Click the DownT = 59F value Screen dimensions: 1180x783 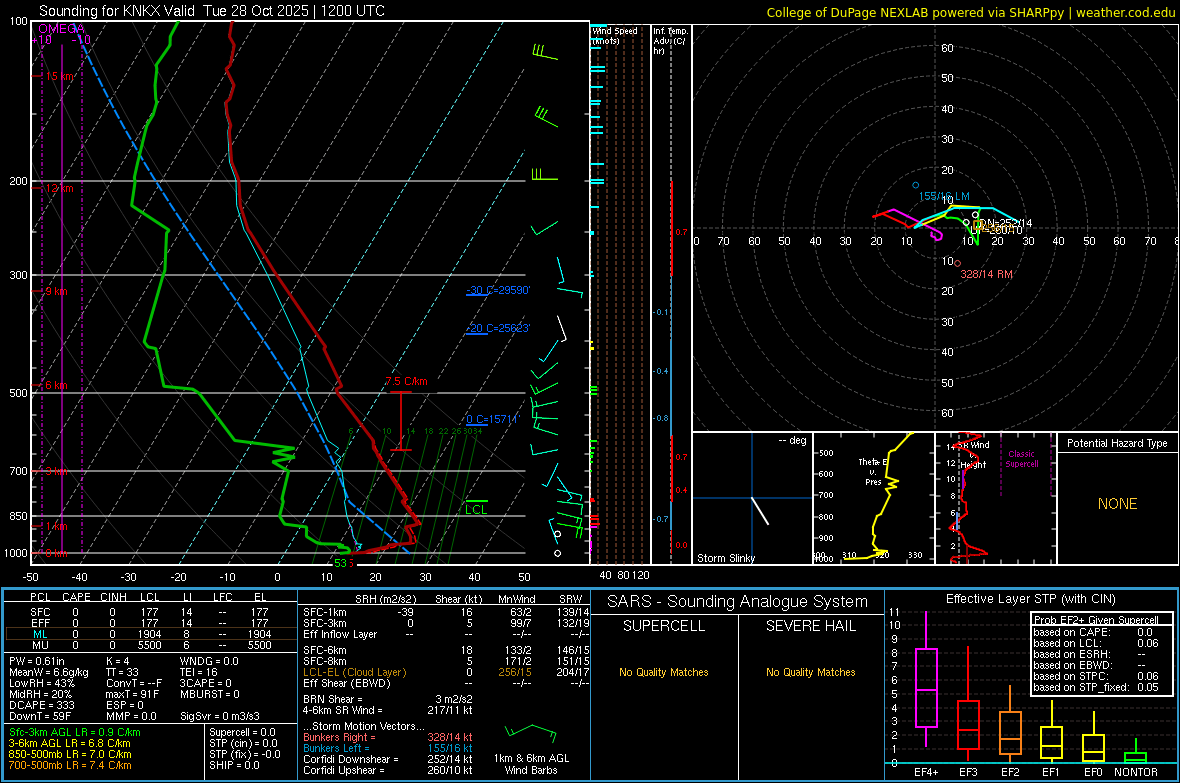coord(39,716)
